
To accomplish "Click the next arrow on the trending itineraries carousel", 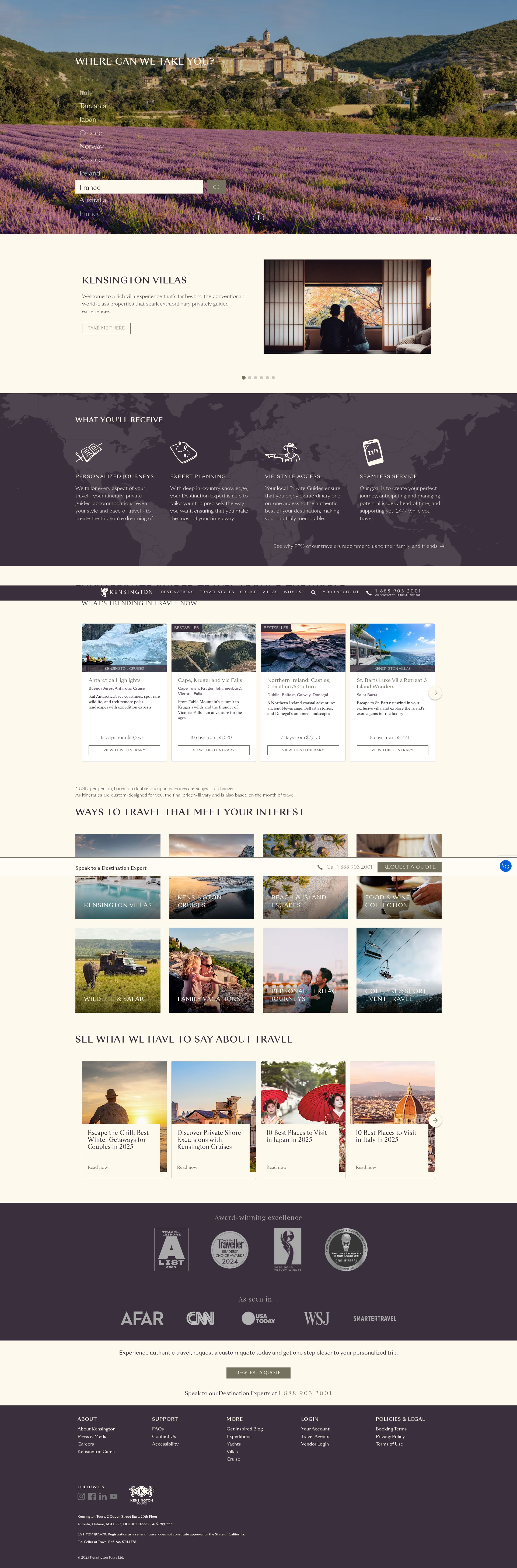I will point(435,693).
